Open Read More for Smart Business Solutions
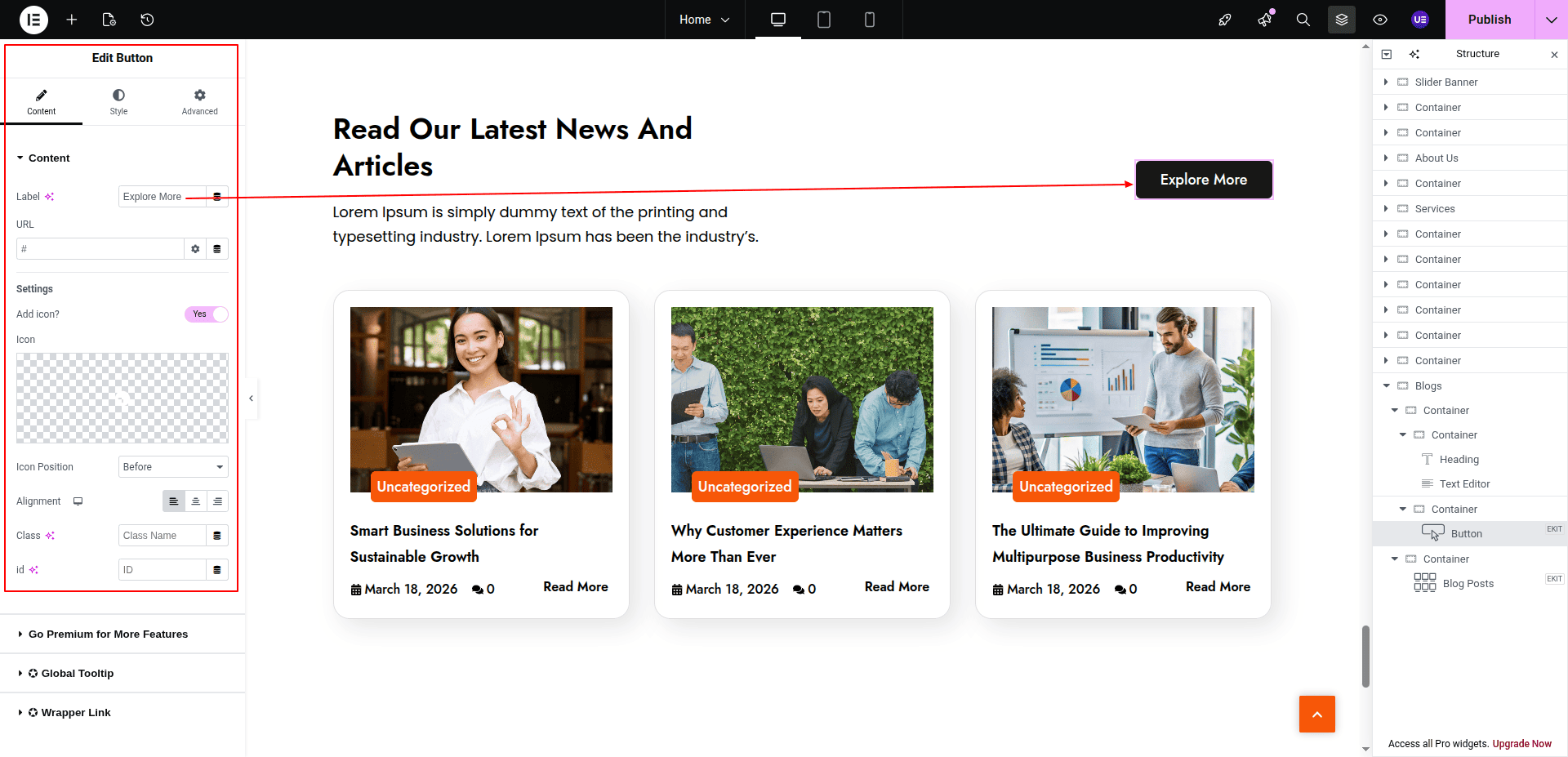Screen dimensions: 1568x757 click(576, 587)
